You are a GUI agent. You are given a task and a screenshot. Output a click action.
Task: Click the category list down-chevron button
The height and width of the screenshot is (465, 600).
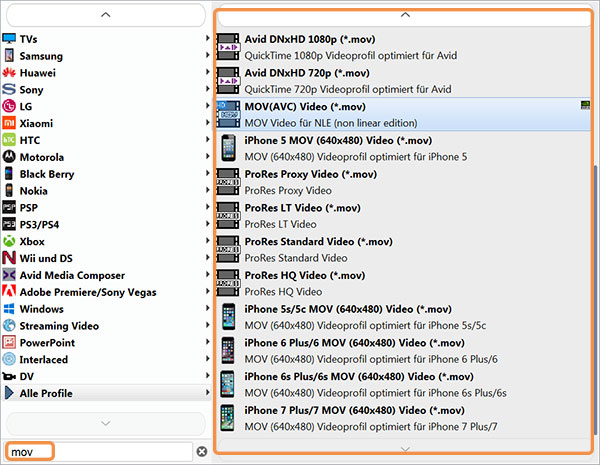pyautogui.click(x=106, y=423)
